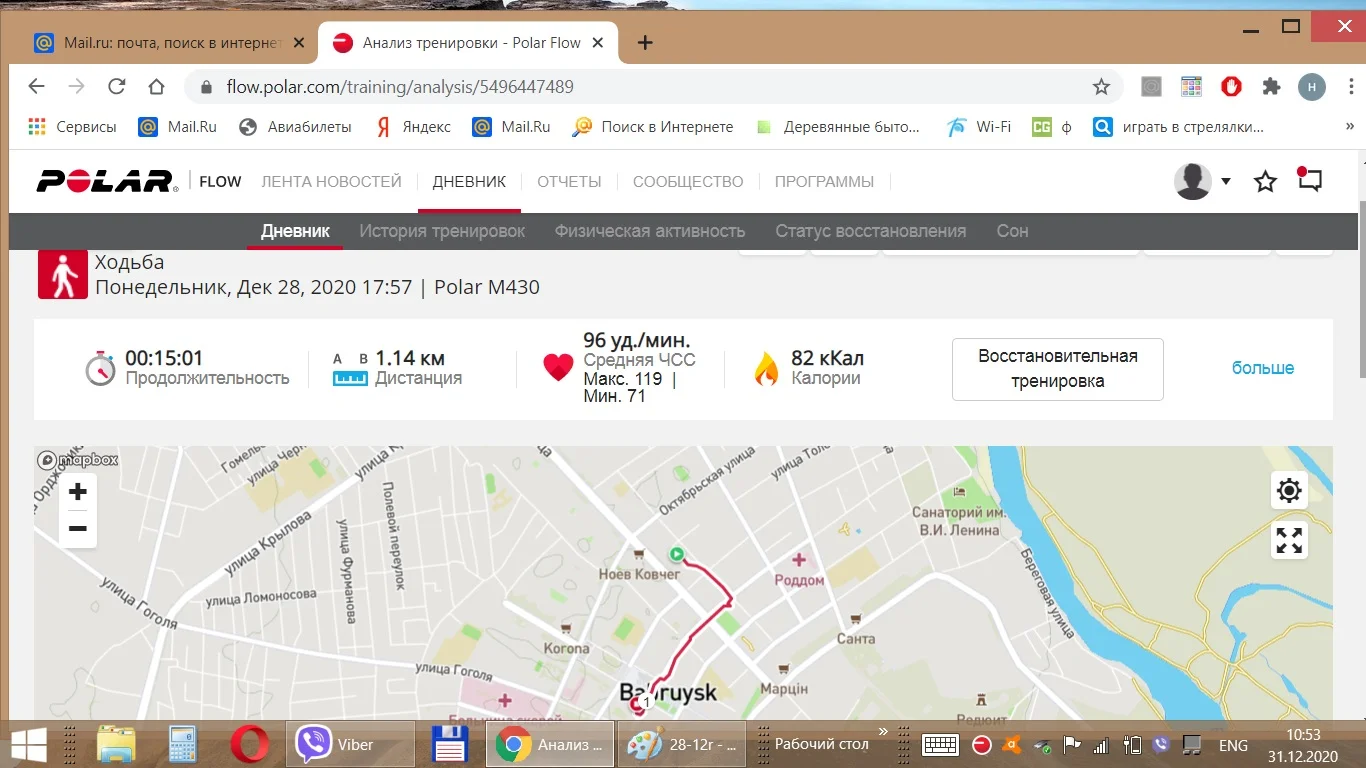1366x768 pixels.
Task: Open a new browser tab
Action: pyautogui.click(x=645, y=43)
